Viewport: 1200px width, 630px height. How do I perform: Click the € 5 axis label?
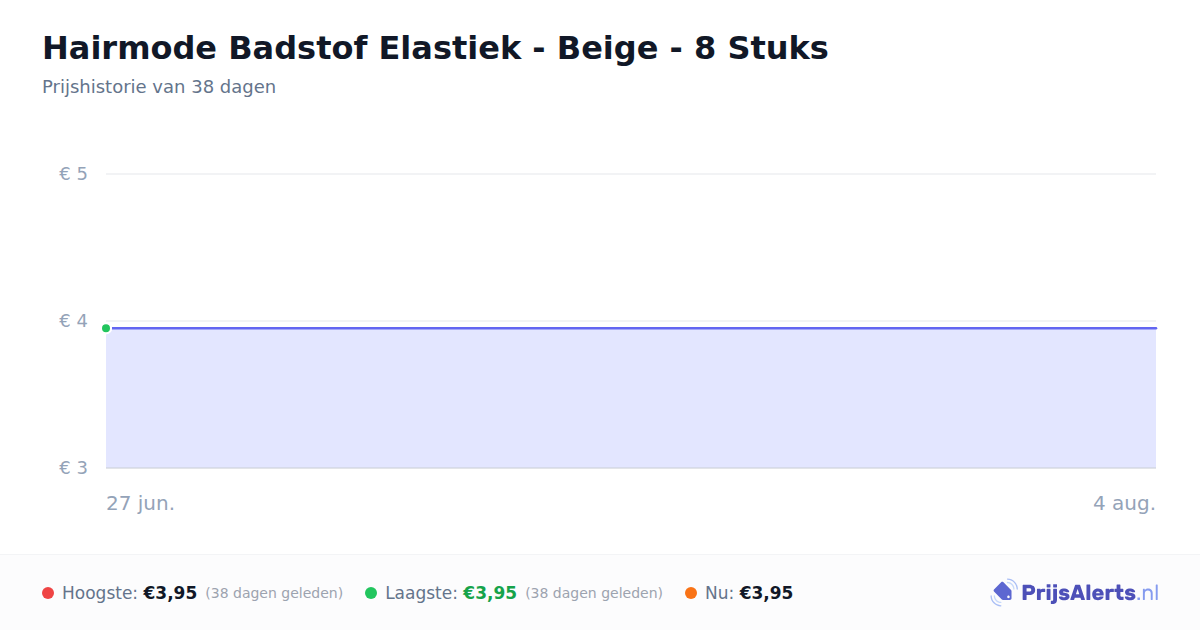[x=73, y=174]
